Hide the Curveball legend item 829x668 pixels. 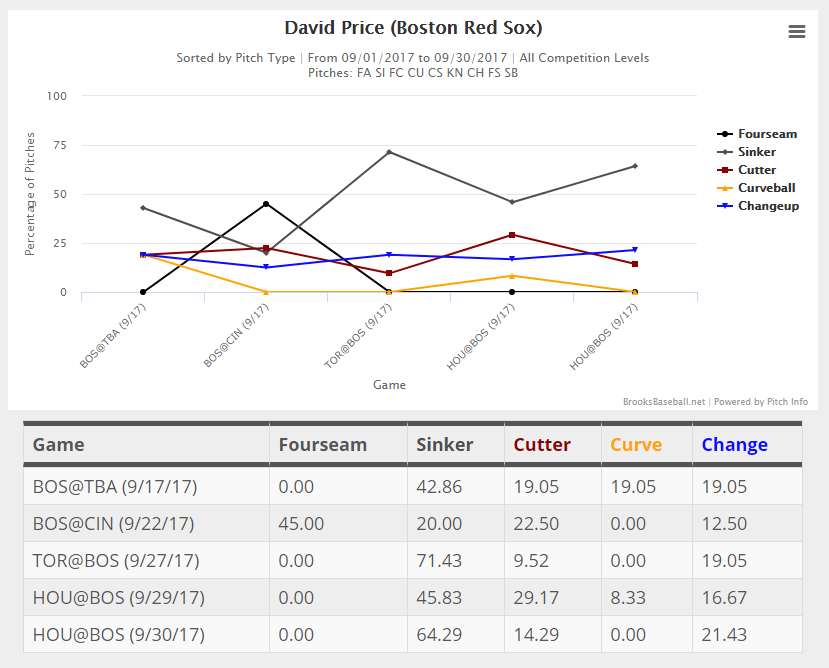[x=765, y=188]
